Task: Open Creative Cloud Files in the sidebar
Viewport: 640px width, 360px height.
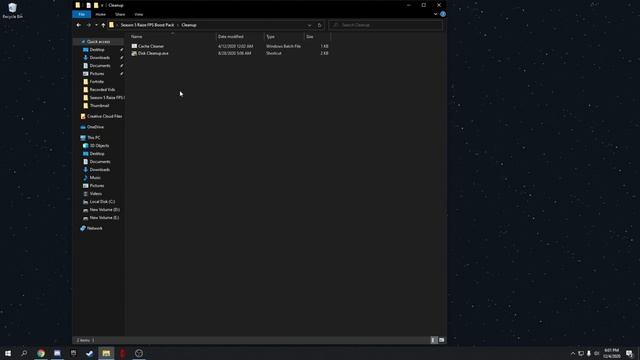Action: [104, 116]
